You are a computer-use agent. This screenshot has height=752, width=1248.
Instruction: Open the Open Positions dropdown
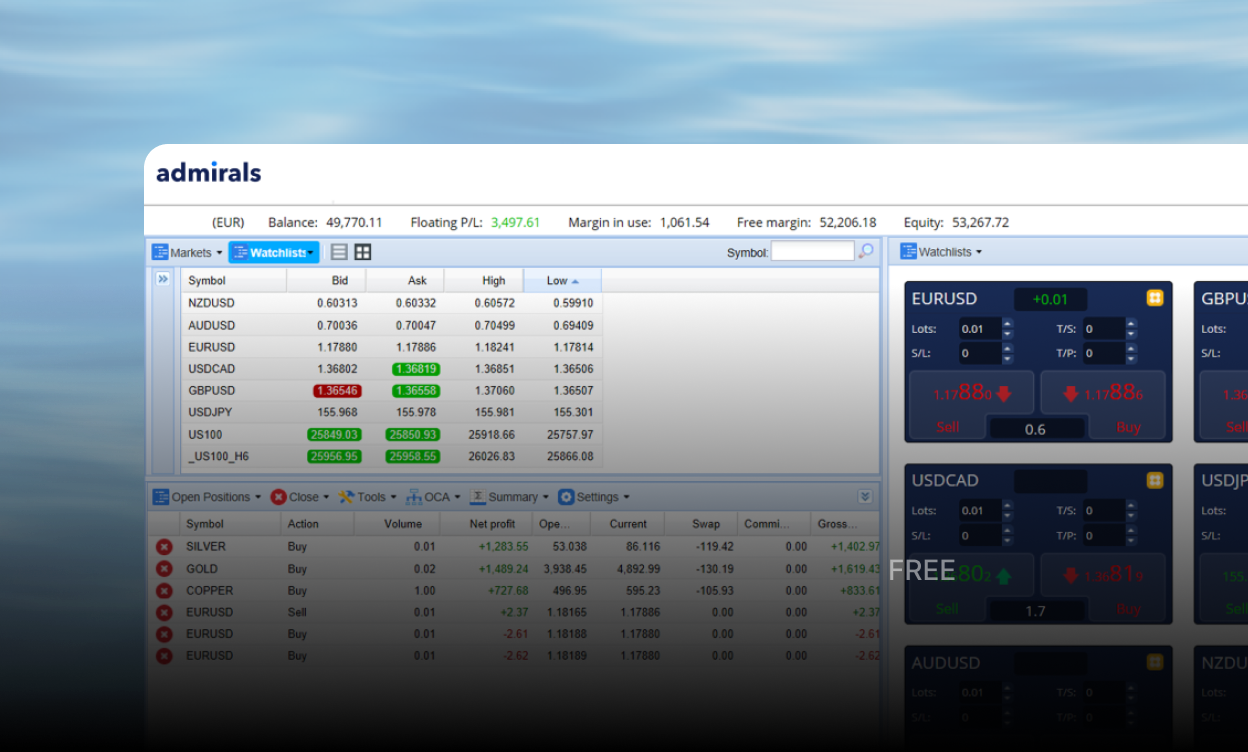coord(207,497)
